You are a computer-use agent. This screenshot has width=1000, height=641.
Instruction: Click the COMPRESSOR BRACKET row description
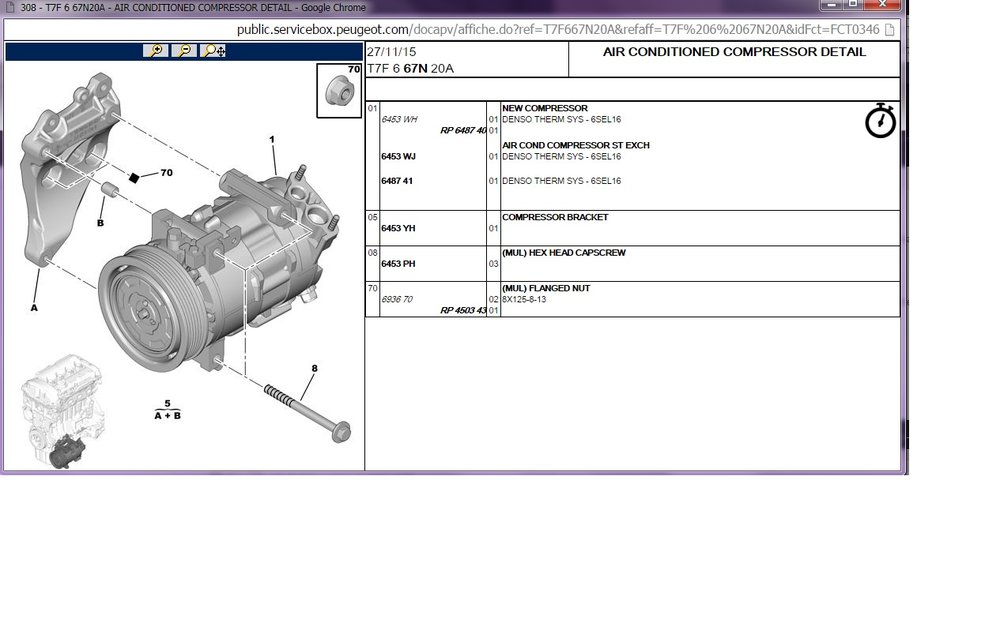pos(555,217)
